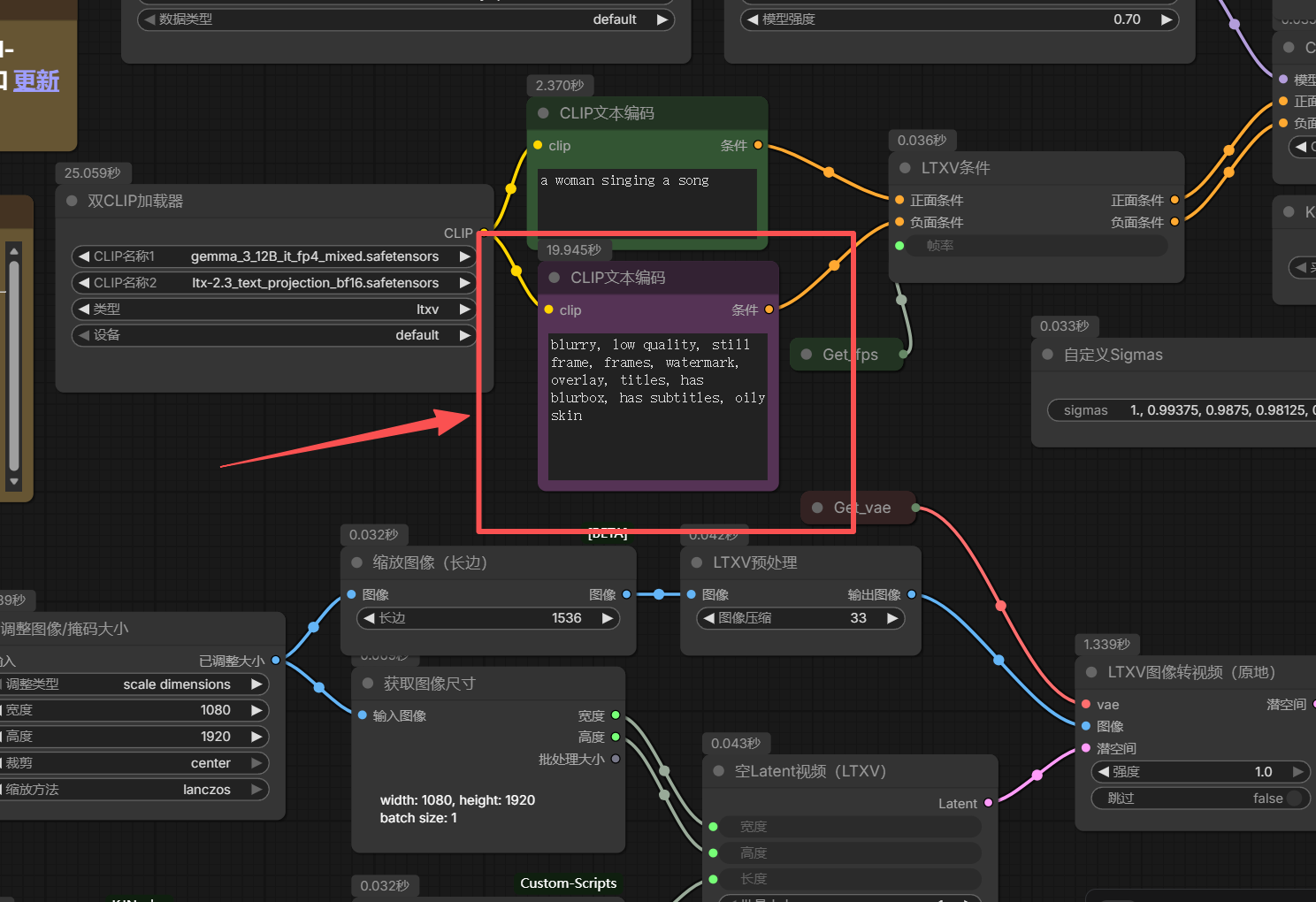Increase the 图像压缩 value with right arrow
Screen dimensions: 1316x902
(893, 618)
